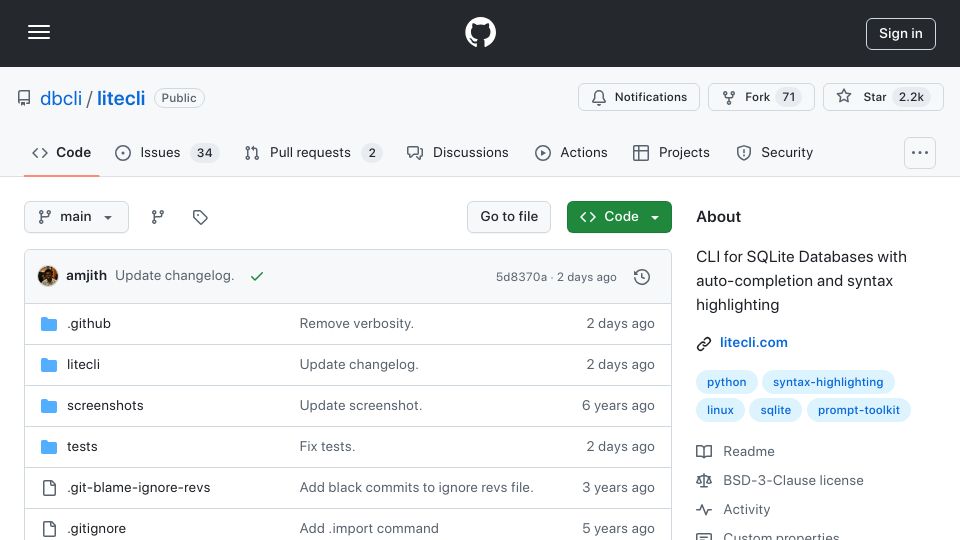Go to GitHub homepage via Octocat logo
This screenshot has height=540, width=960.
coord(480,32)
